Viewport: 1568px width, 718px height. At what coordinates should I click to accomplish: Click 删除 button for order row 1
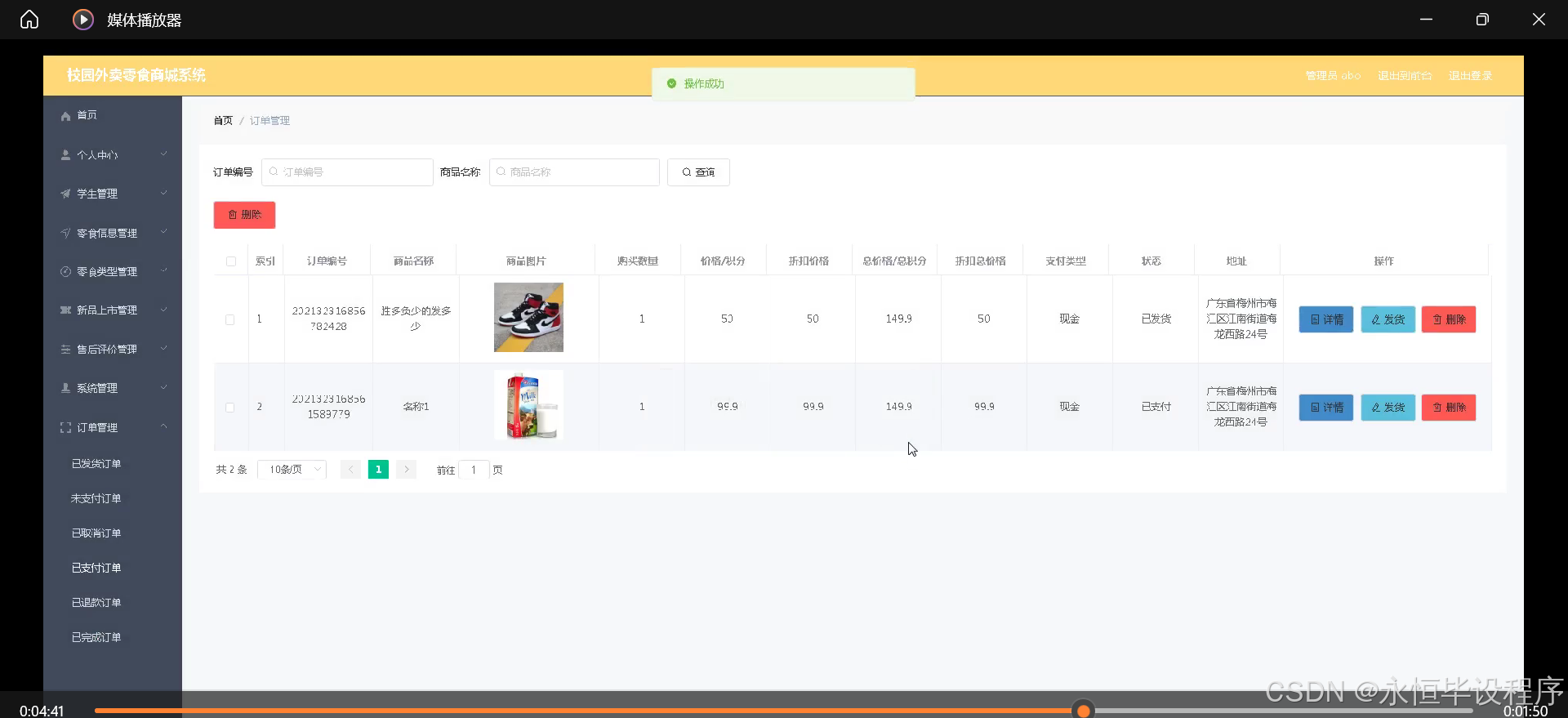point(1449,319)
